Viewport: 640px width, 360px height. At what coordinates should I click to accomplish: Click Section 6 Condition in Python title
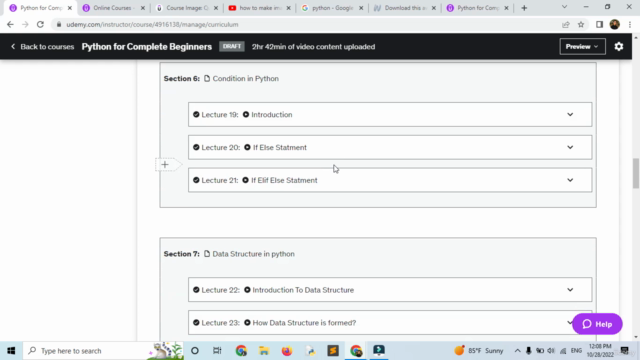coord(246,78)
